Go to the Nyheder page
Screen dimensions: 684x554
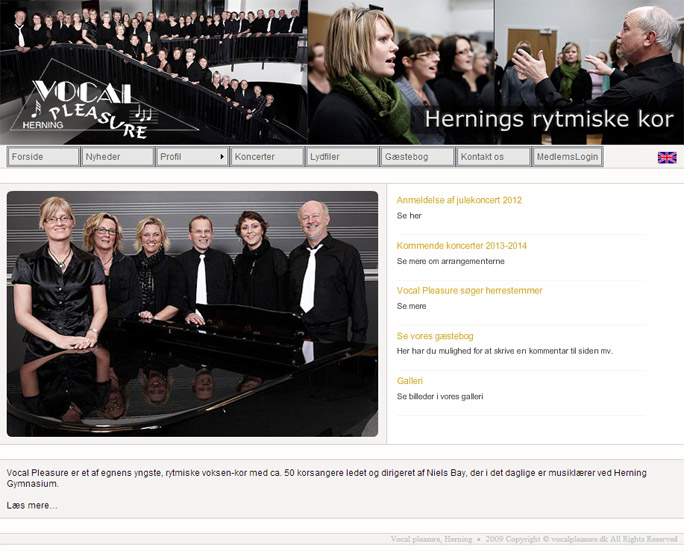tap(118, 157)
